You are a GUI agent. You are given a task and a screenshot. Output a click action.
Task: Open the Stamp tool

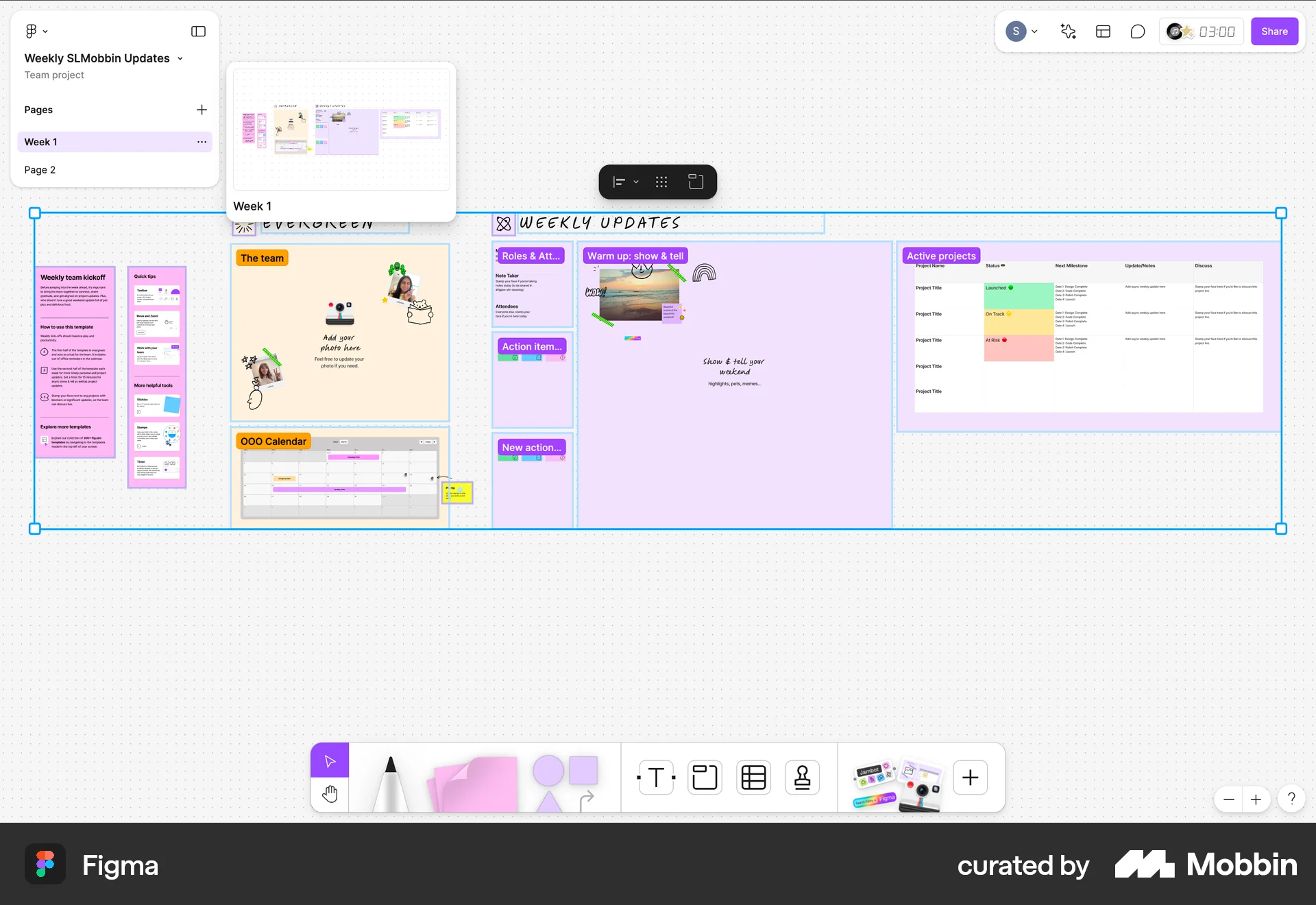(x=801, y=777)
